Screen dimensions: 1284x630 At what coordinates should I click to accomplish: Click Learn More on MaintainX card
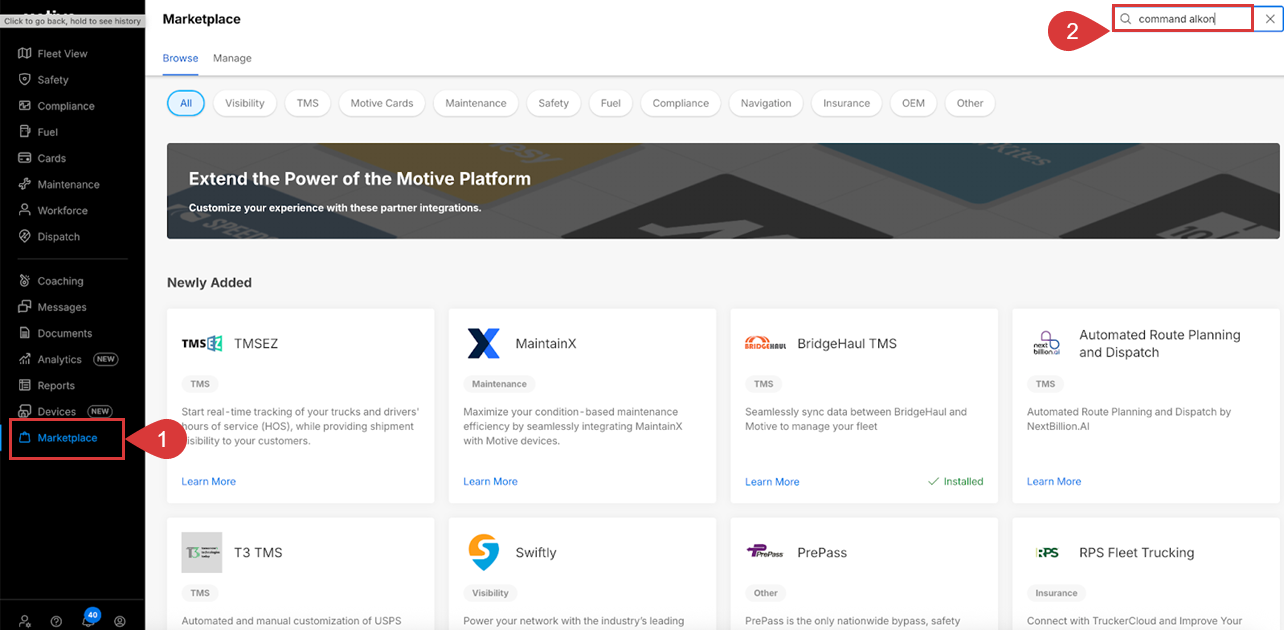point(490,481)
